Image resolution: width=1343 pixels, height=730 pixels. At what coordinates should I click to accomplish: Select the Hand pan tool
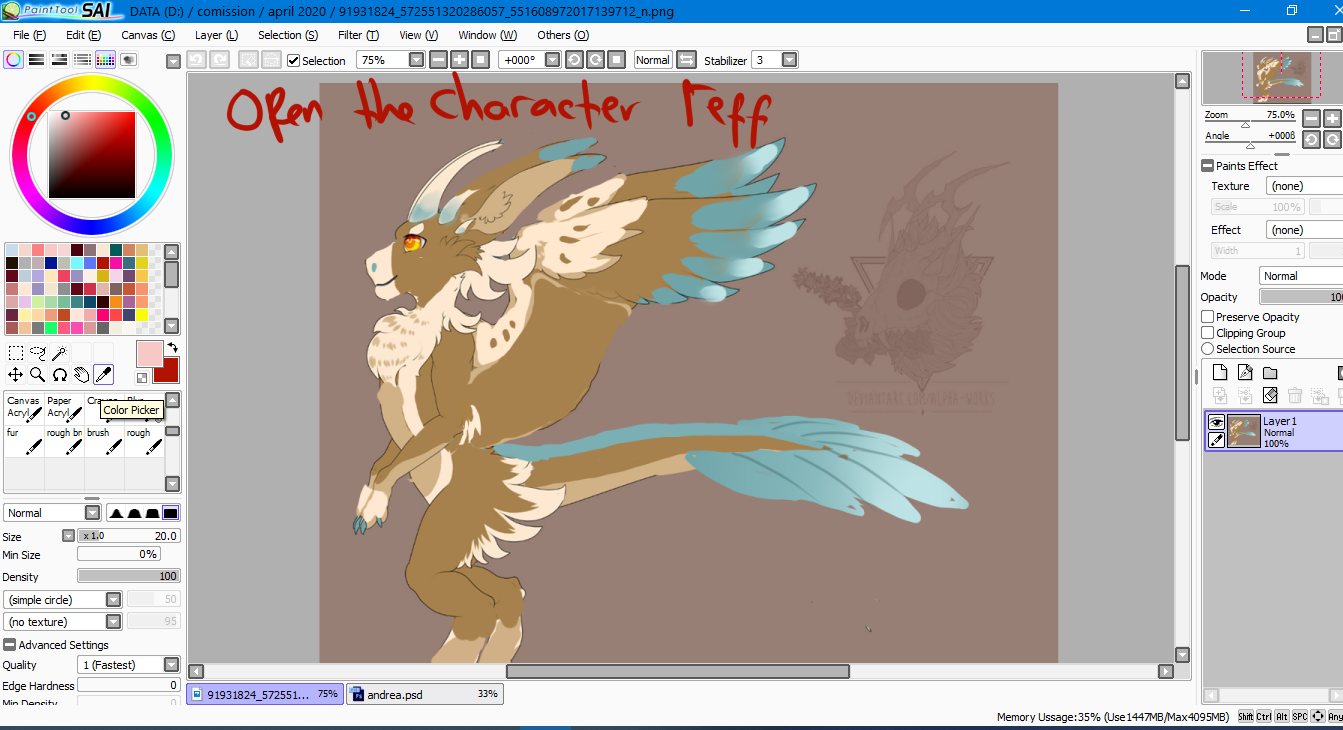point(82,375)
